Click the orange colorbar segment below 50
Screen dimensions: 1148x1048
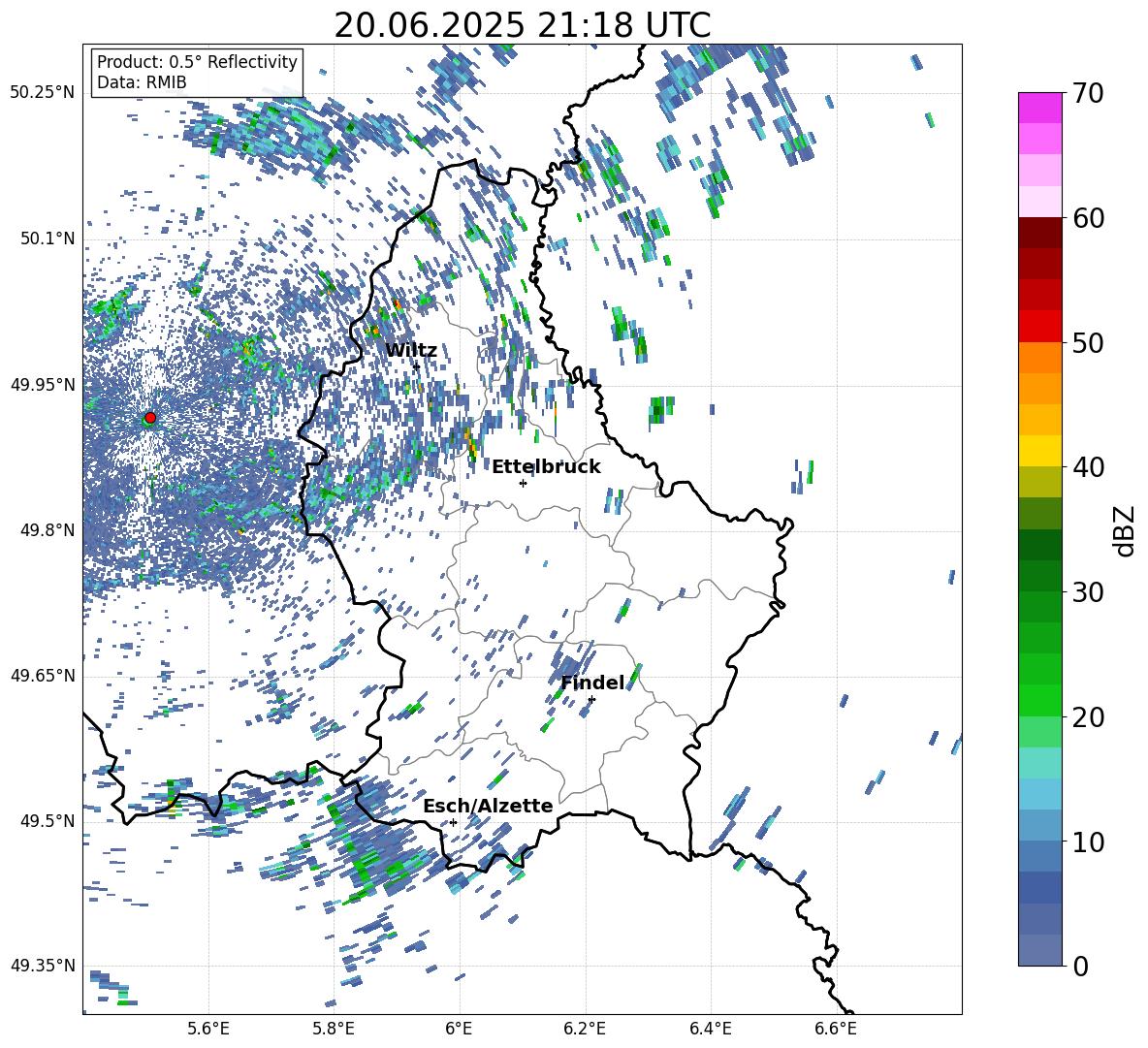point(1039,357)
